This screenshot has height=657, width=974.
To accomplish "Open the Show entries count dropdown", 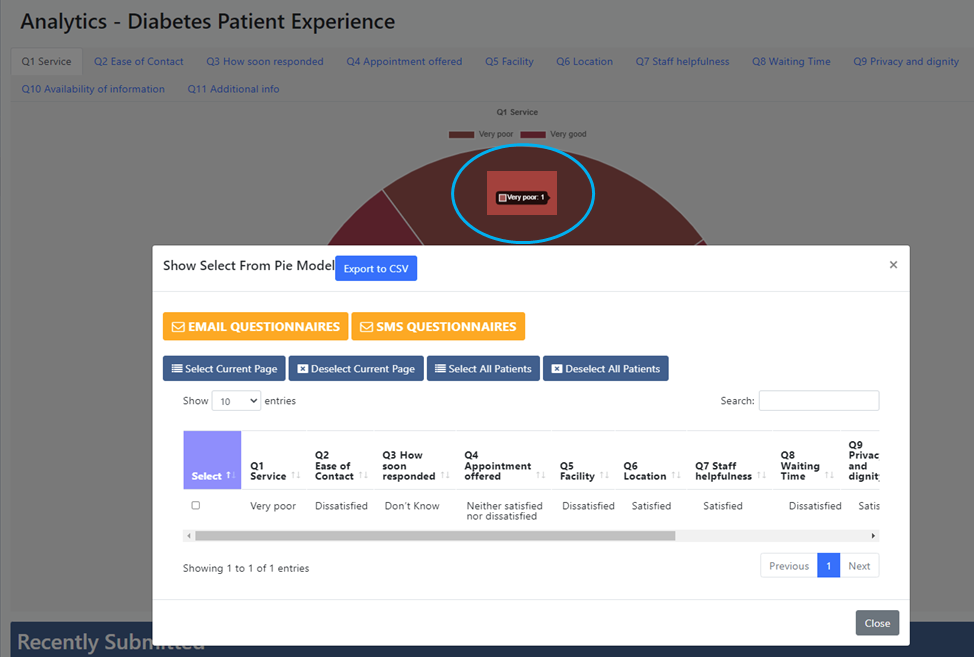I will click(236, 401).
